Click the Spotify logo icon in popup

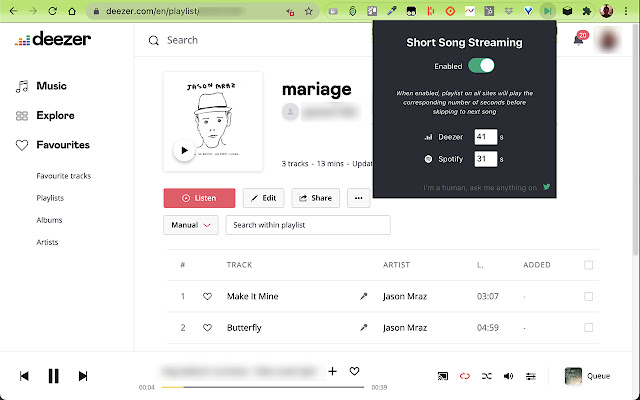pyautogui.click(x=428, y=159)
